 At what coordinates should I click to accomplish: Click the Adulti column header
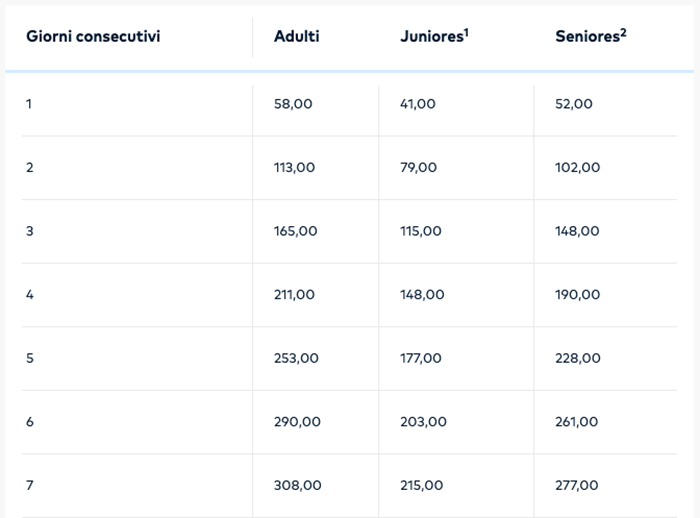pos(297,37)
